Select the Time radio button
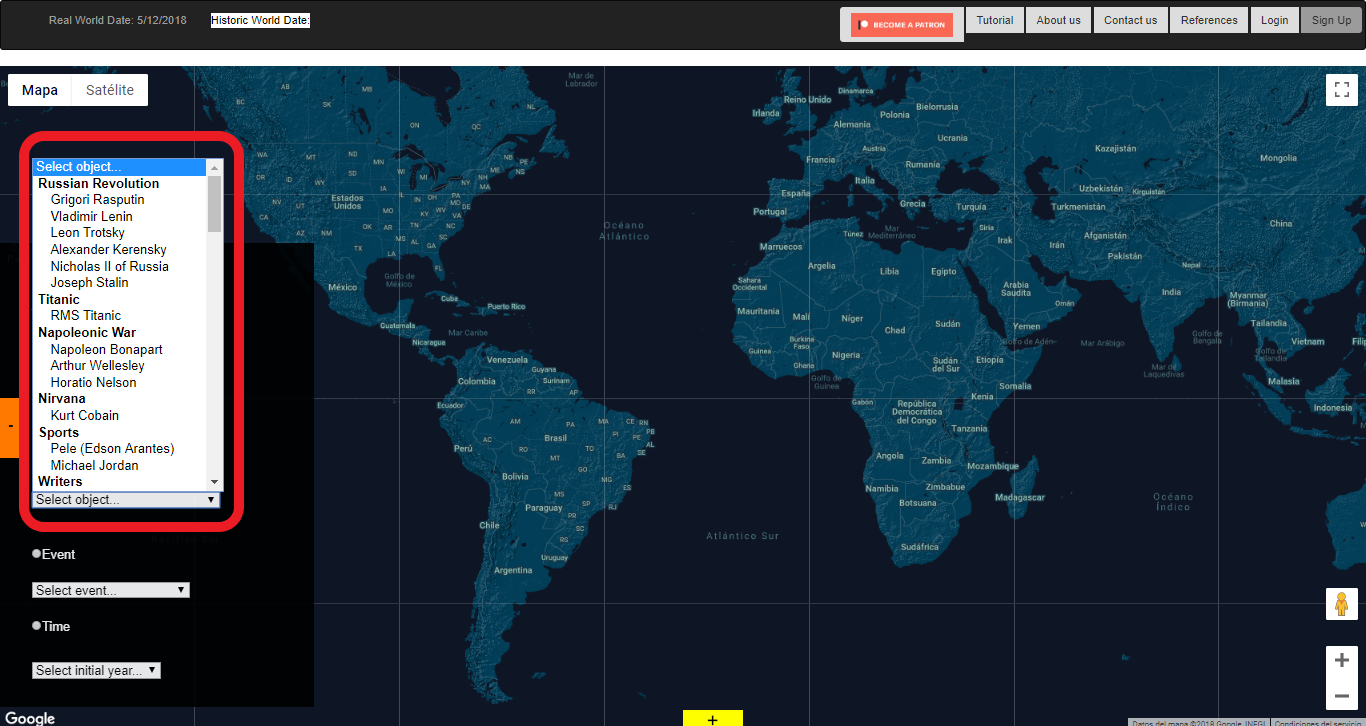1366x726 pixels. [x=37, y=626]
